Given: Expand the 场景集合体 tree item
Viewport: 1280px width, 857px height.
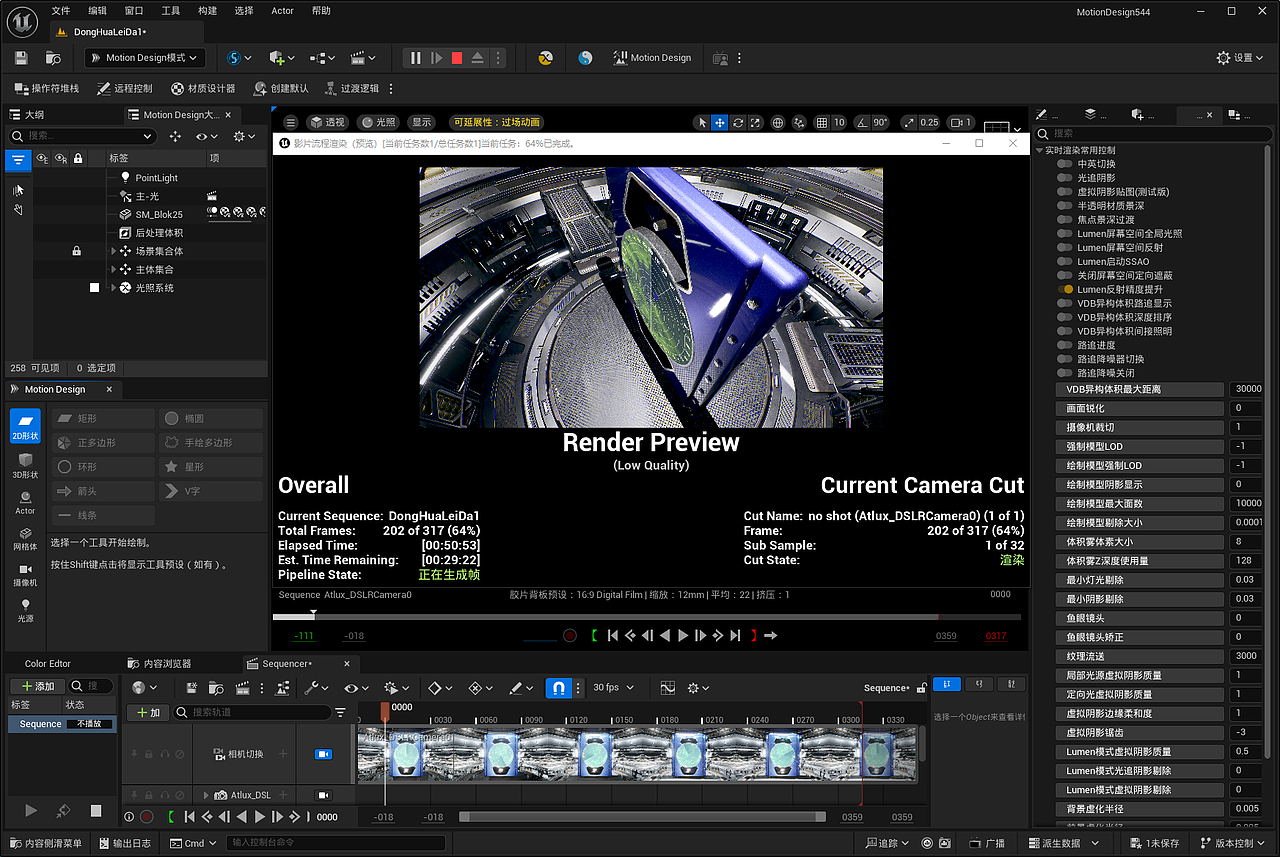Looking at the screenshot, I should click(113, 251).
